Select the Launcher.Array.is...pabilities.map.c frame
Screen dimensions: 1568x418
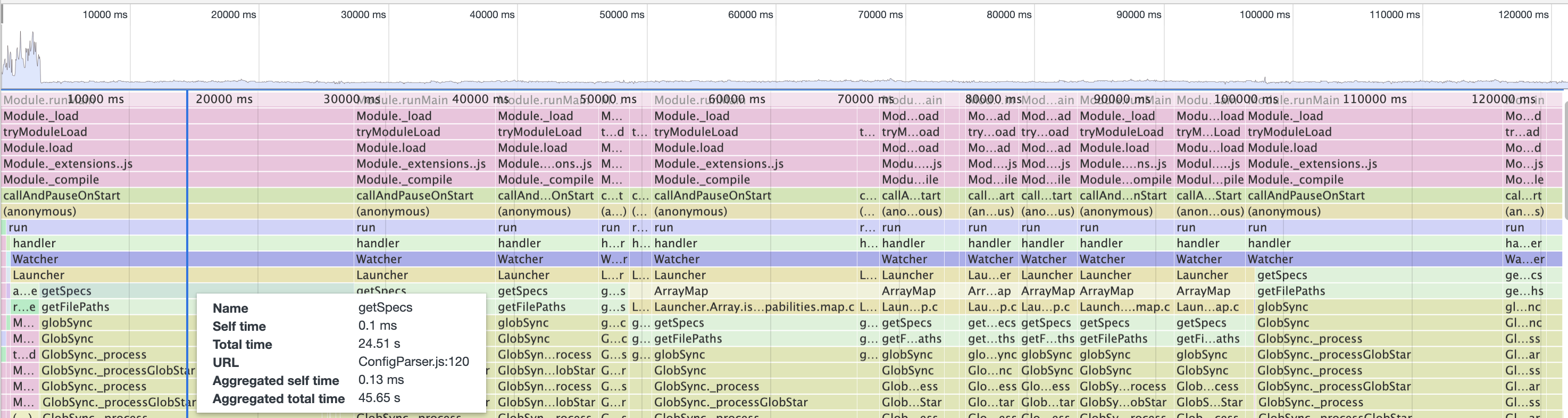[754, 307]
